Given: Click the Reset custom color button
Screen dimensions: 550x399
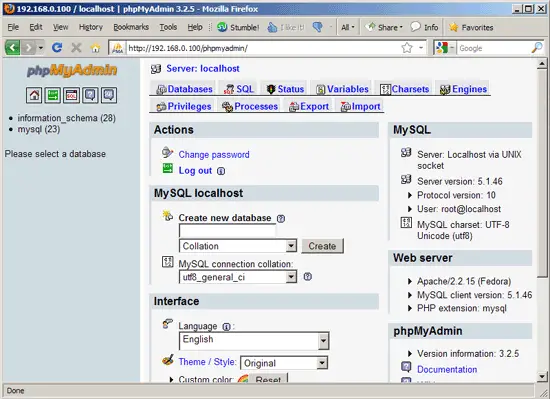Looking at the screenshot, I should pyautogui.click(x=268, y=379).
